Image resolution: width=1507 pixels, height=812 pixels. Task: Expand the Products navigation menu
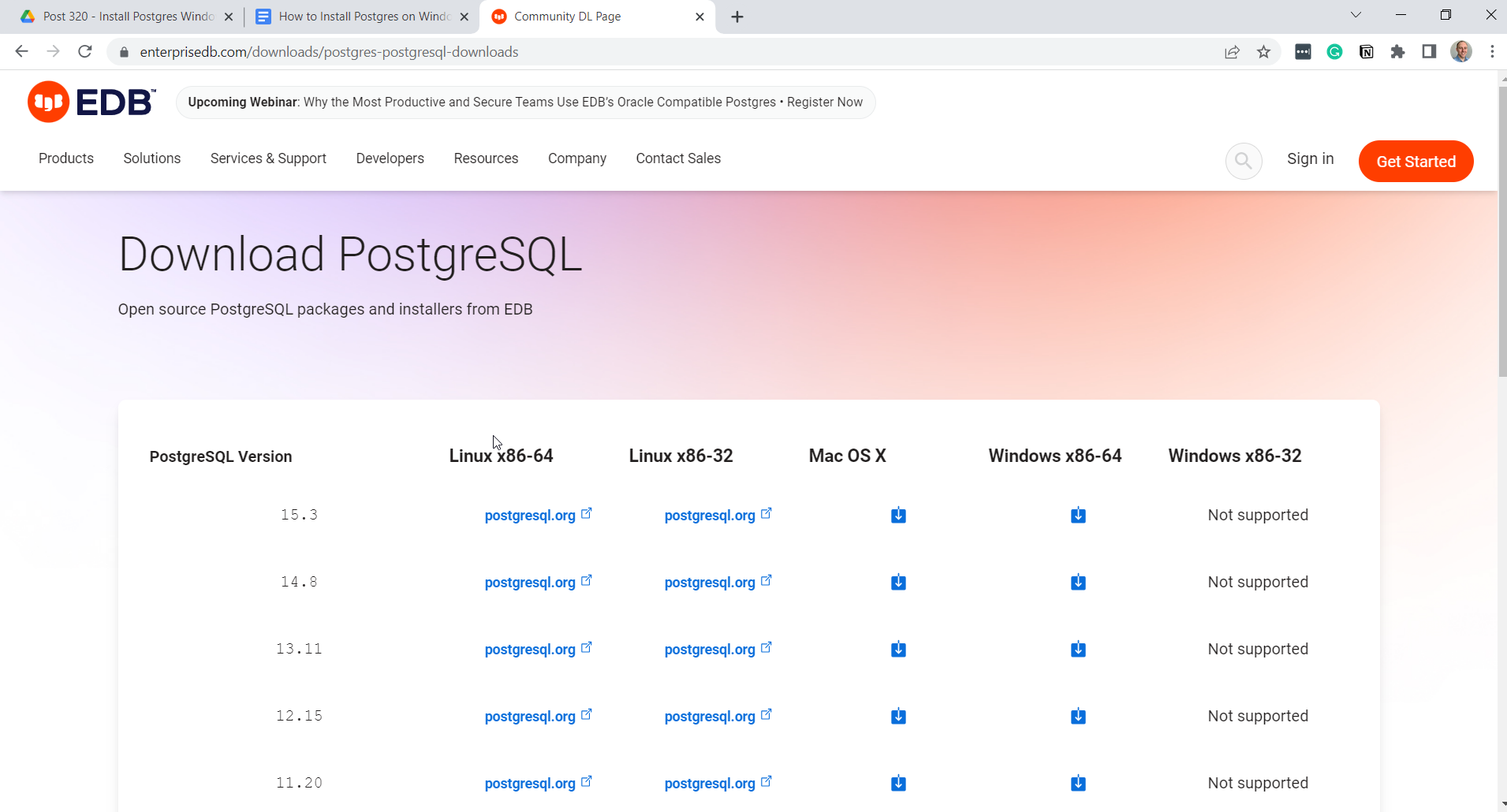pyautogui.click(x=66, y=158)
